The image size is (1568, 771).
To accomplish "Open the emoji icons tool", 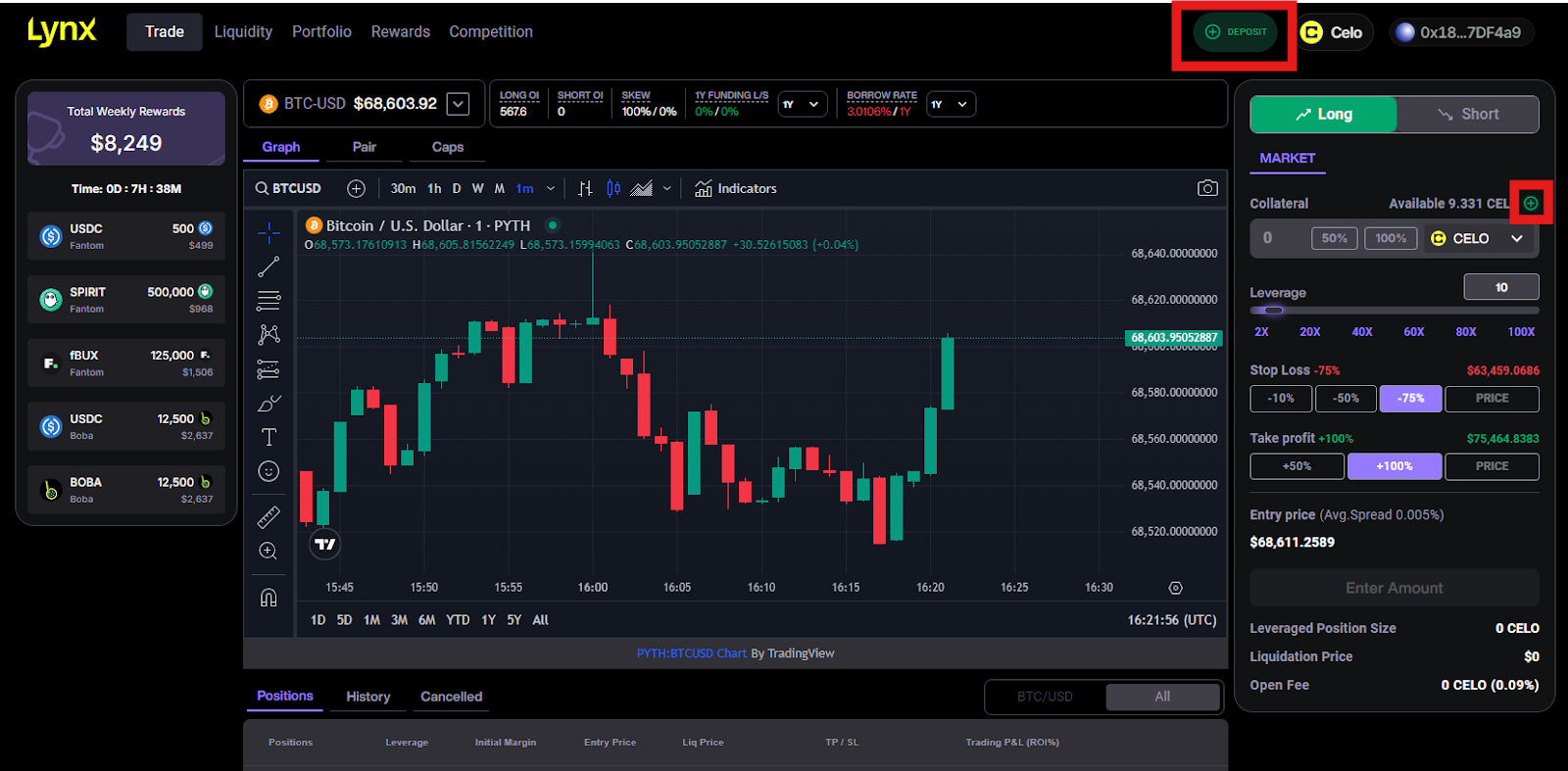I will coord(269,471).
